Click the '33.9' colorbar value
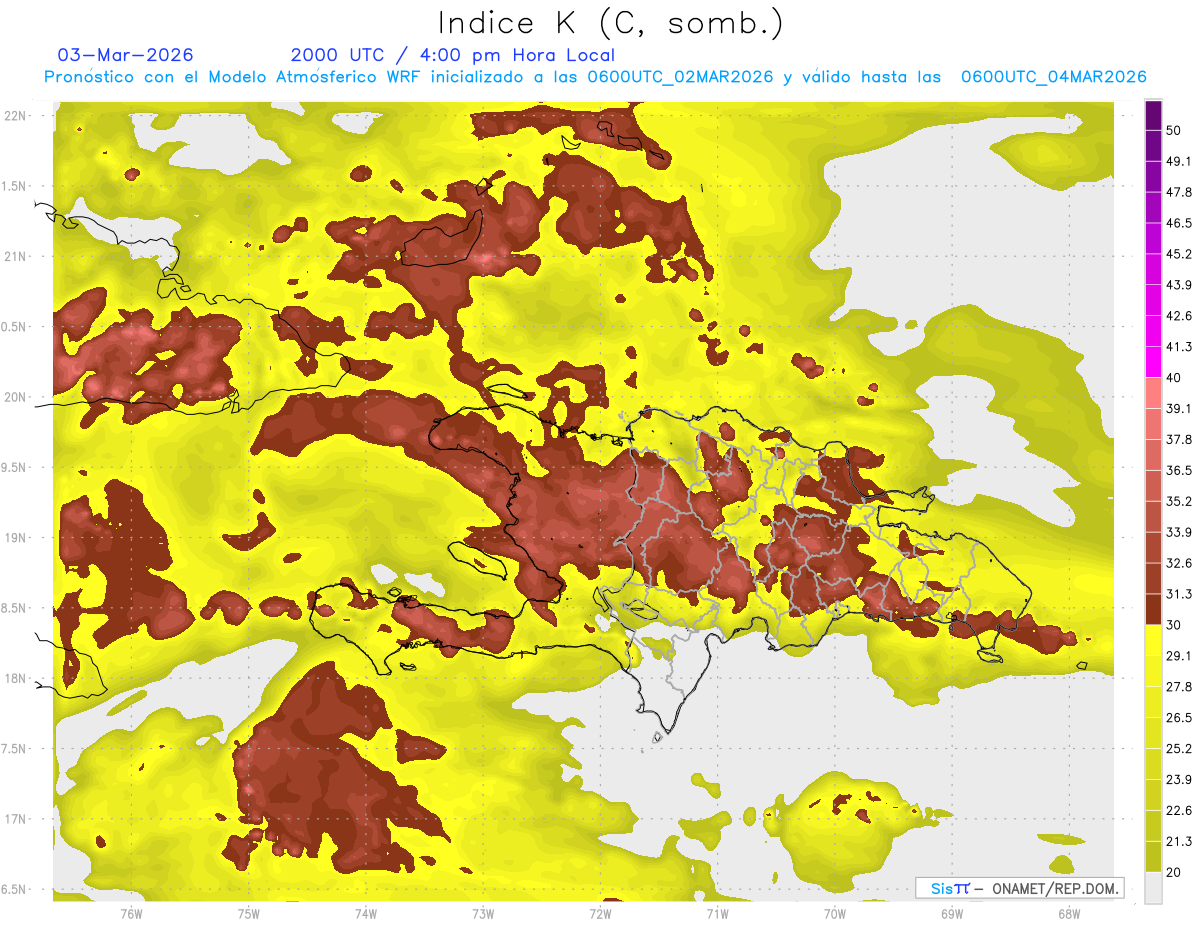This screenshot has height=927, width=1200. (x=1179, y=532)
